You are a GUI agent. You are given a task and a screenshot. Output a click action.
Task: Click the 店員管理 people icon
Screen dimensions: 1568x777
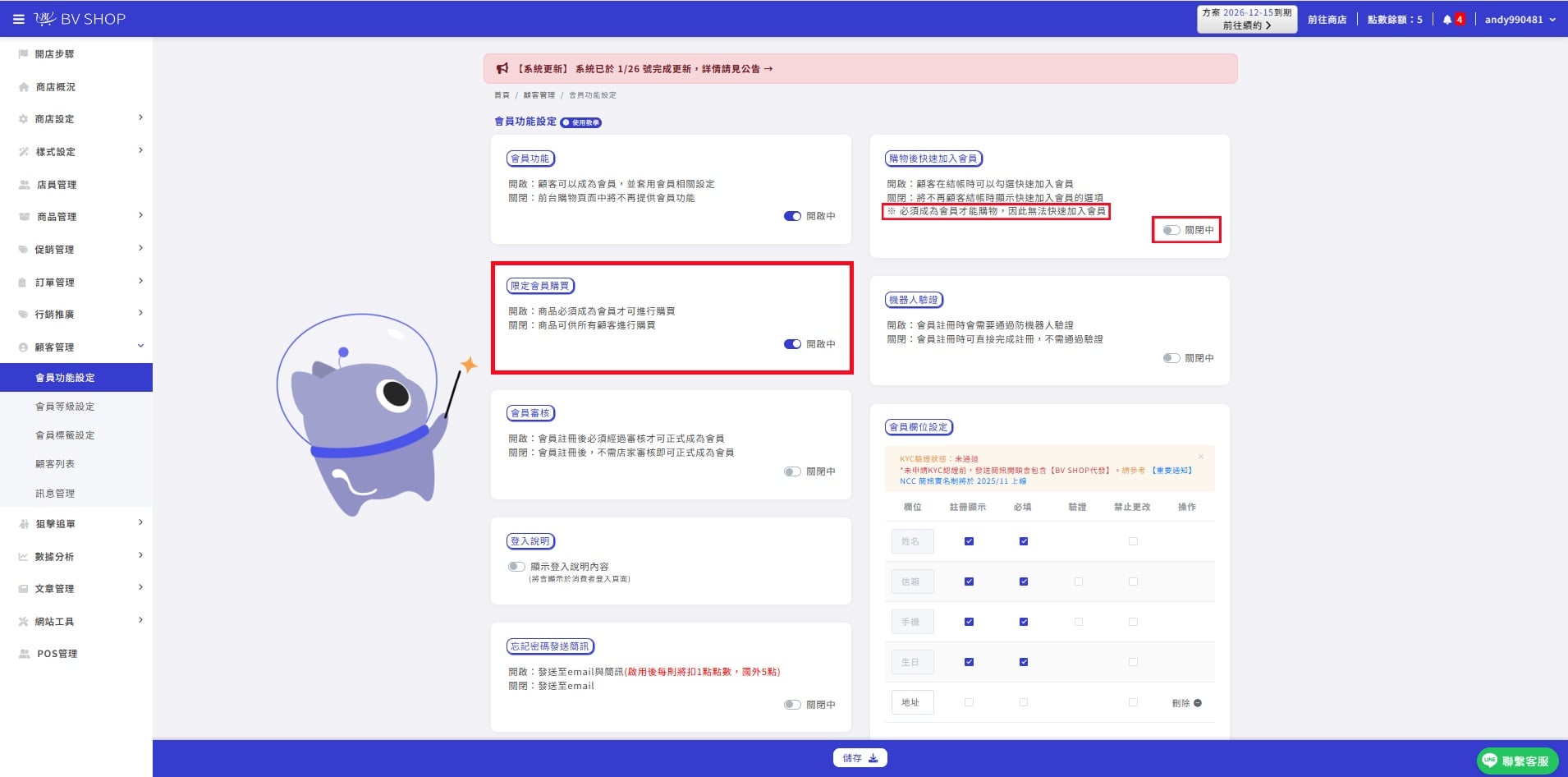click(x=24, y=185)
